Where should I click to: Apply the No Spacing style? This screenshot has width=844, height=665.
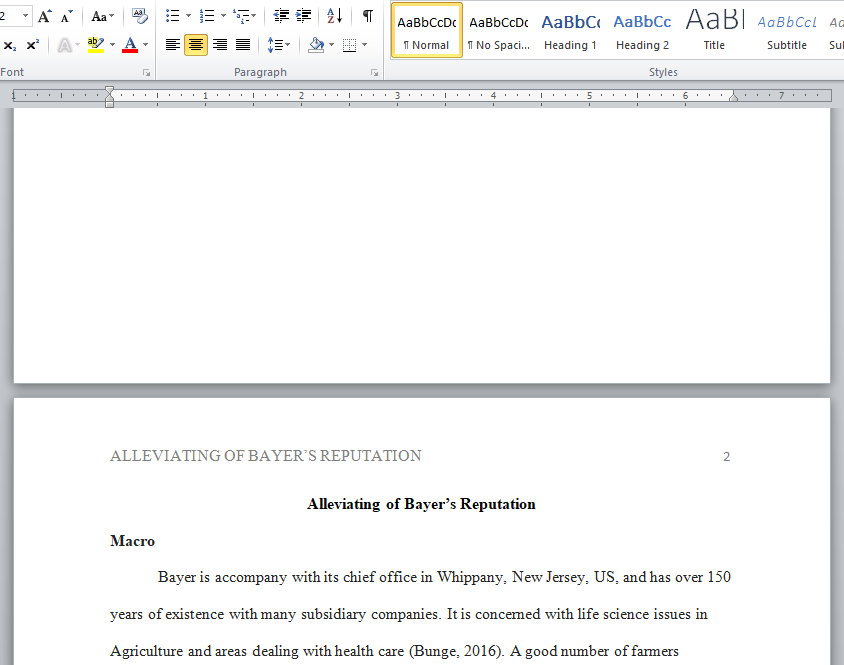coord(498,30)
